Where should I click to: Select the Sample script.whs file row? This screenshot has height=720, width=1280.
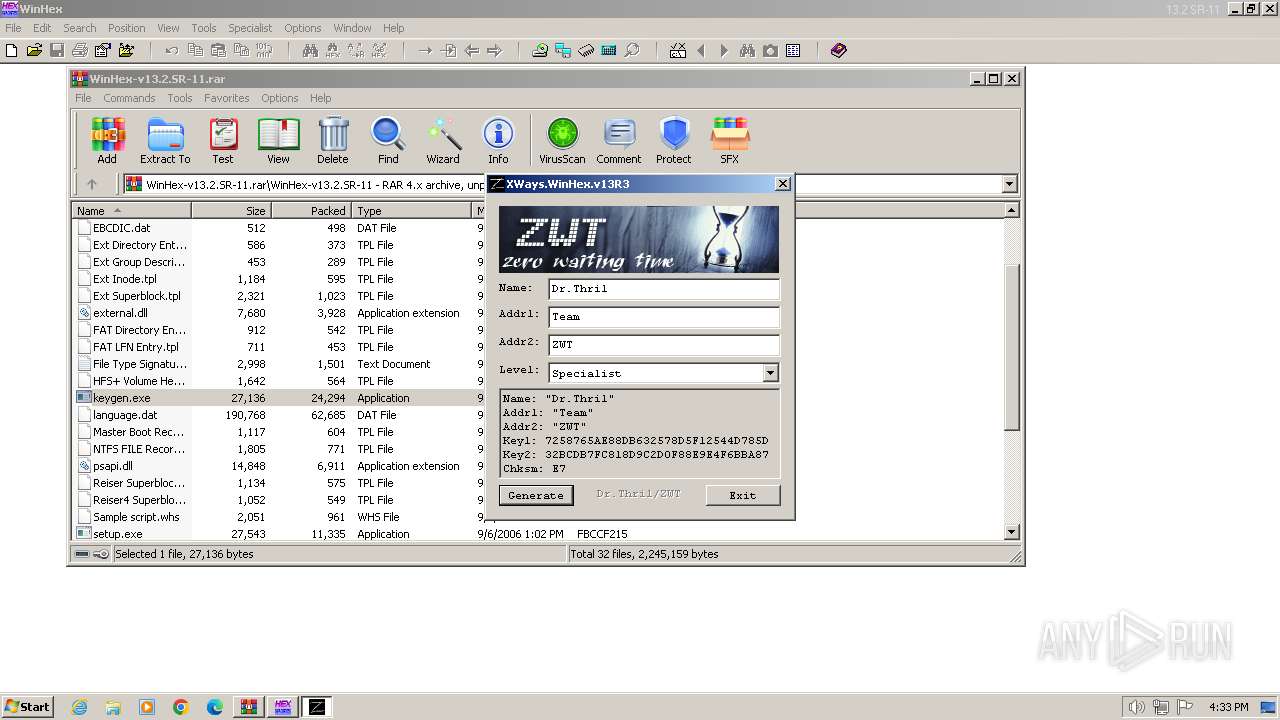pyautogui.click(x=280, y=517)
